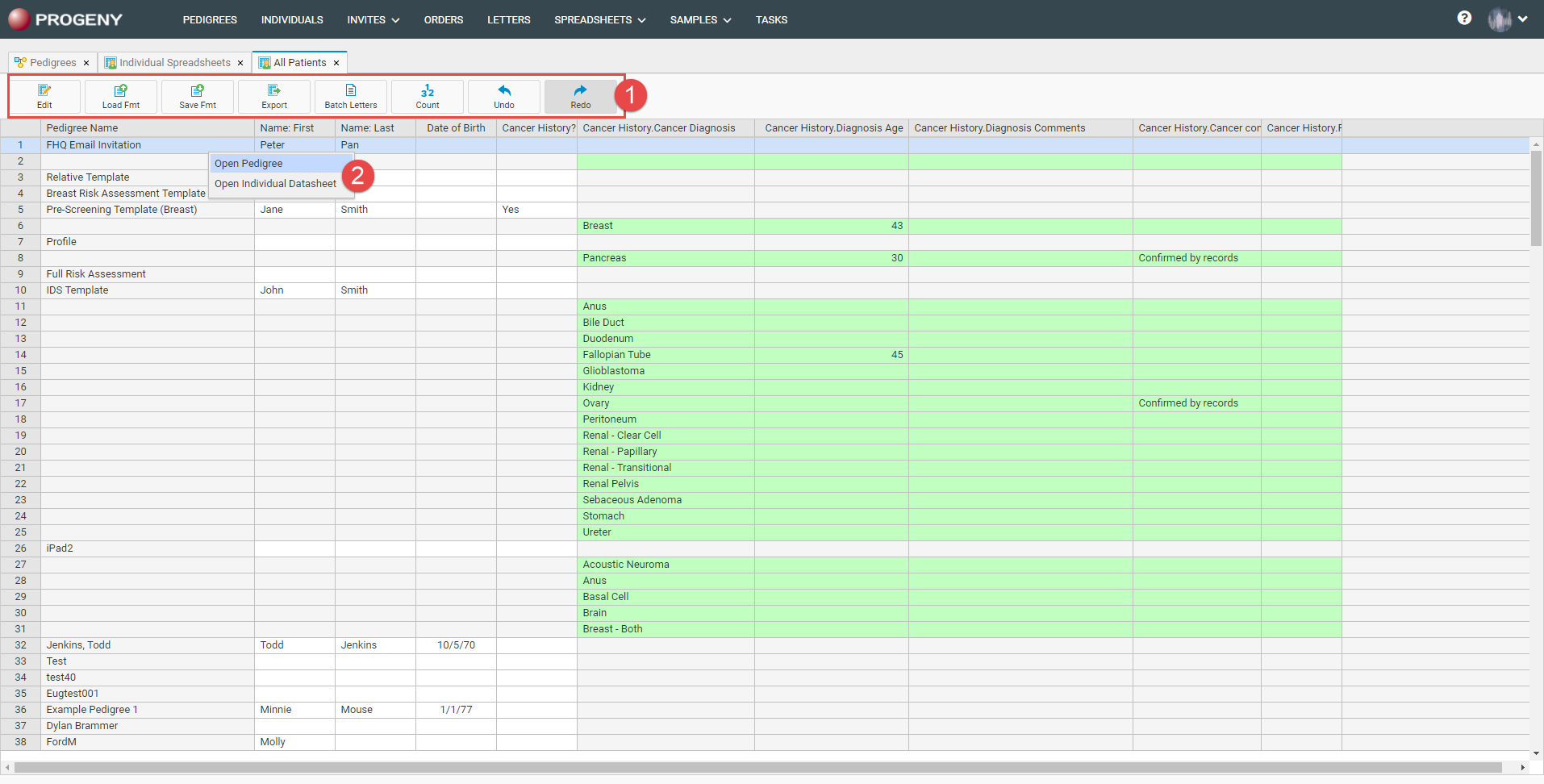Click the highlighted Redo icon

[x=580, y=96]
